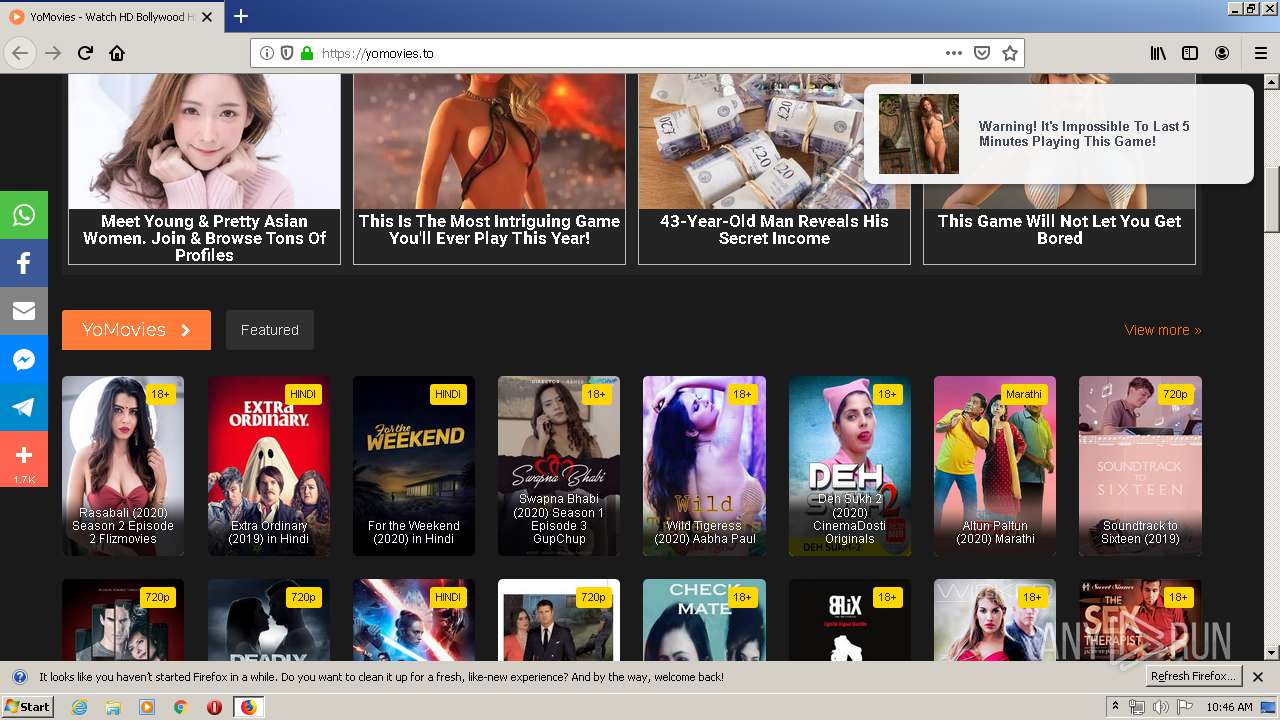Image resolution: width=1280 pixels, height=720 pixels.
Task: Share via WhatsApp side button
Action: click(24, 215)
